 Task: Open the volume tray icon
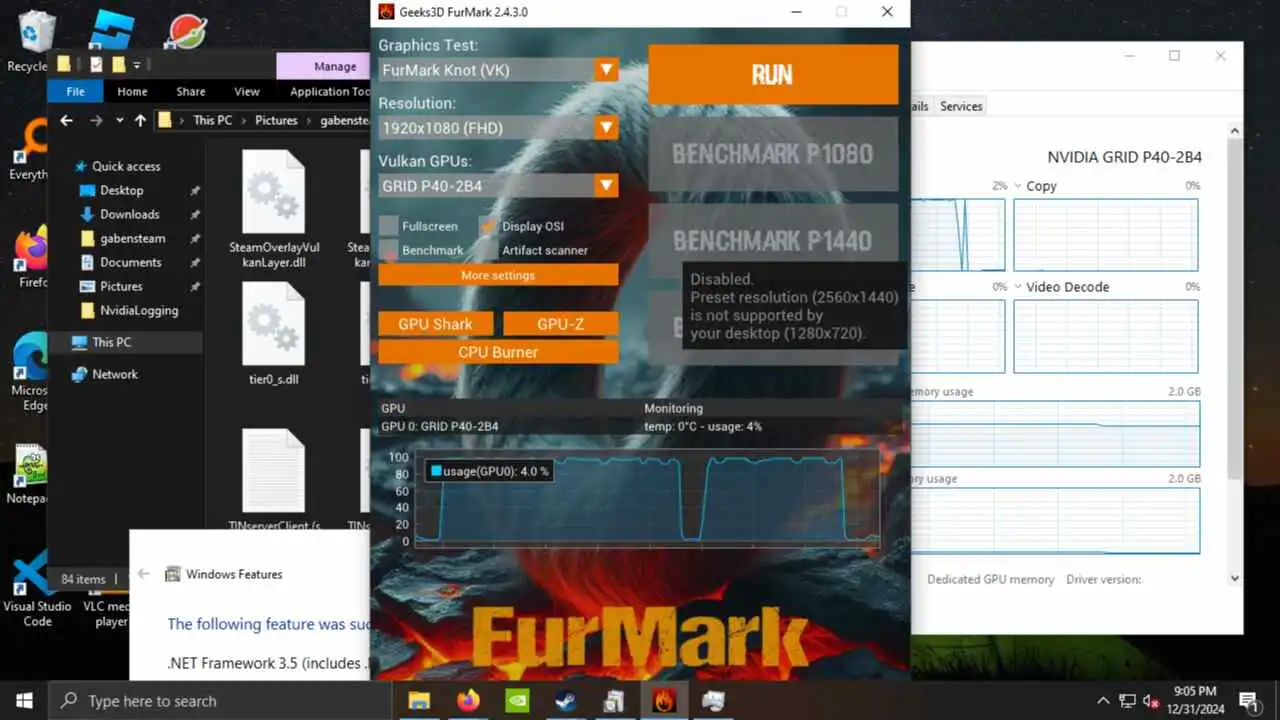1151,701
